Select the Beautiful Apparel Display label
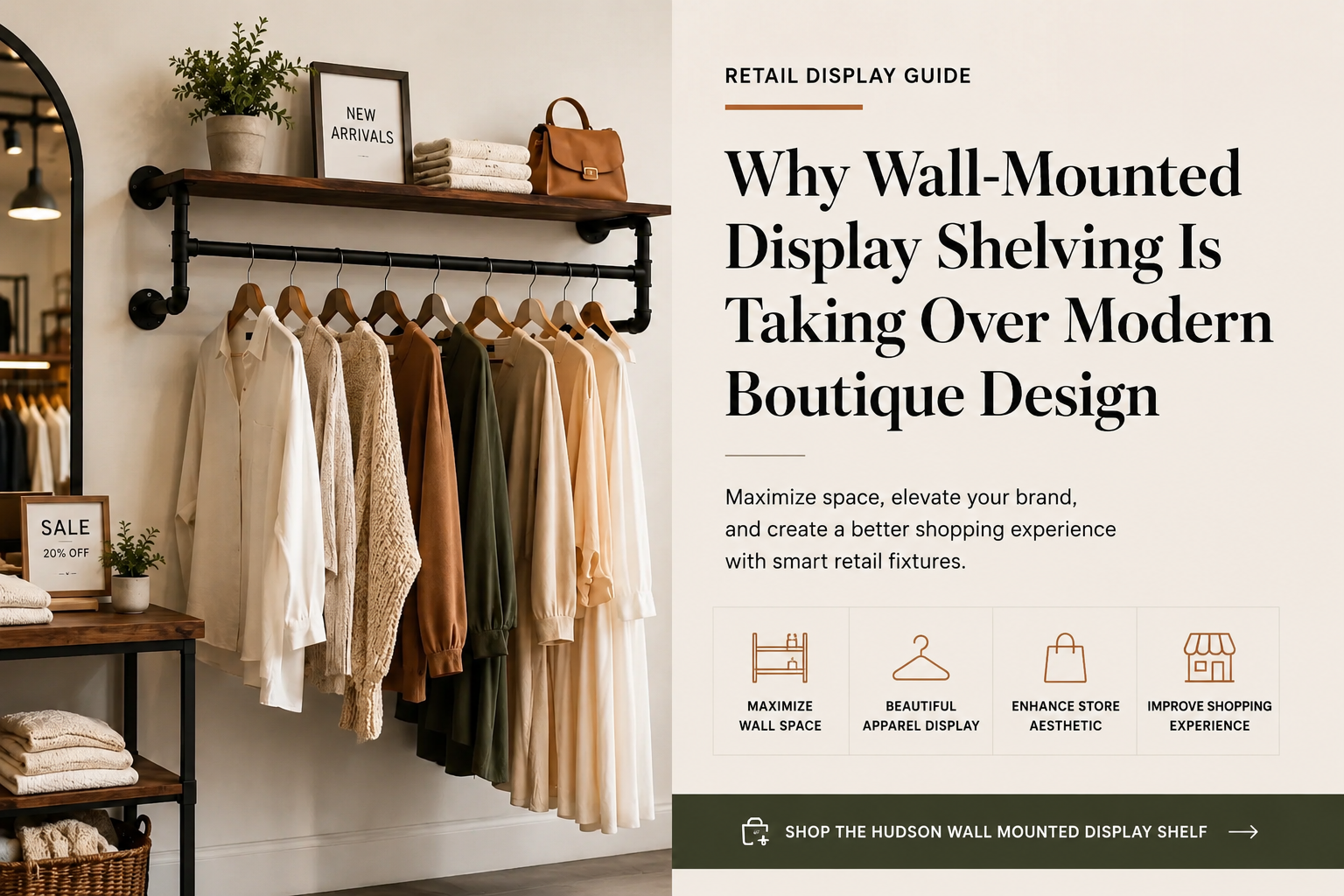The width and height of the screenshot is (1344, 896). pyautogui.click(x=920, y=716)
